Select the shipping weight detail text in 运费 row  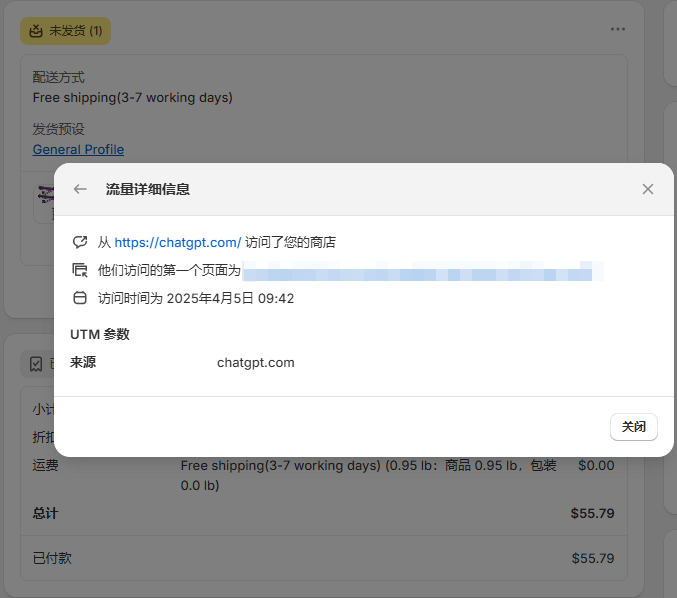coord(368,475)
